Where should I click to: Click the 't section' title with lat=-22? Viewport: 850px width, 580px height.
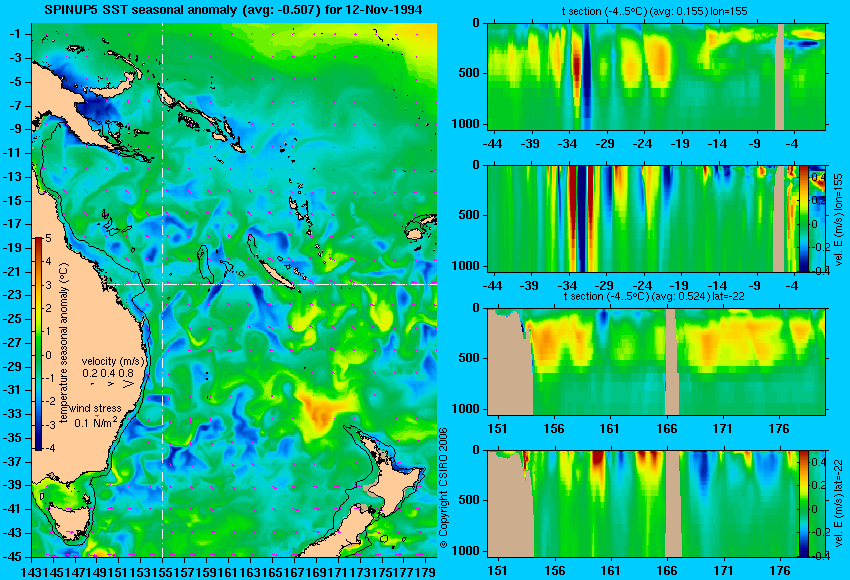coord(654,296)
